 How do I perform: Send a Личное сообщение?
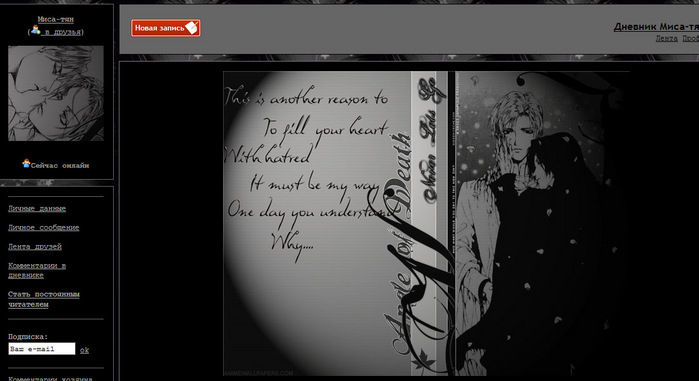pos(44,228)
